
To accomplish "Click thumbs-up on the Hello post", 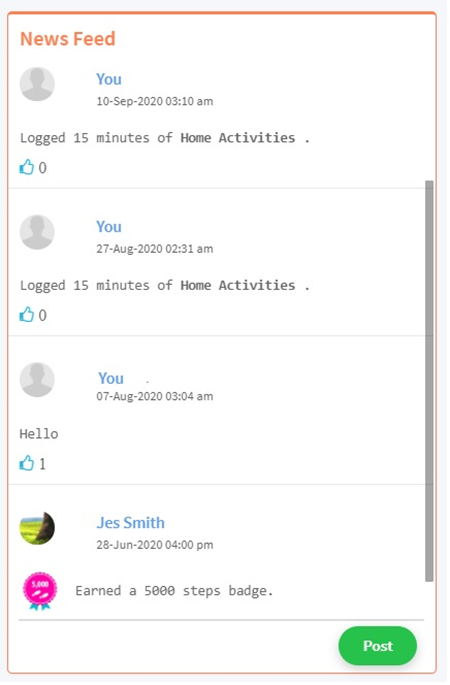I will 27,464.
